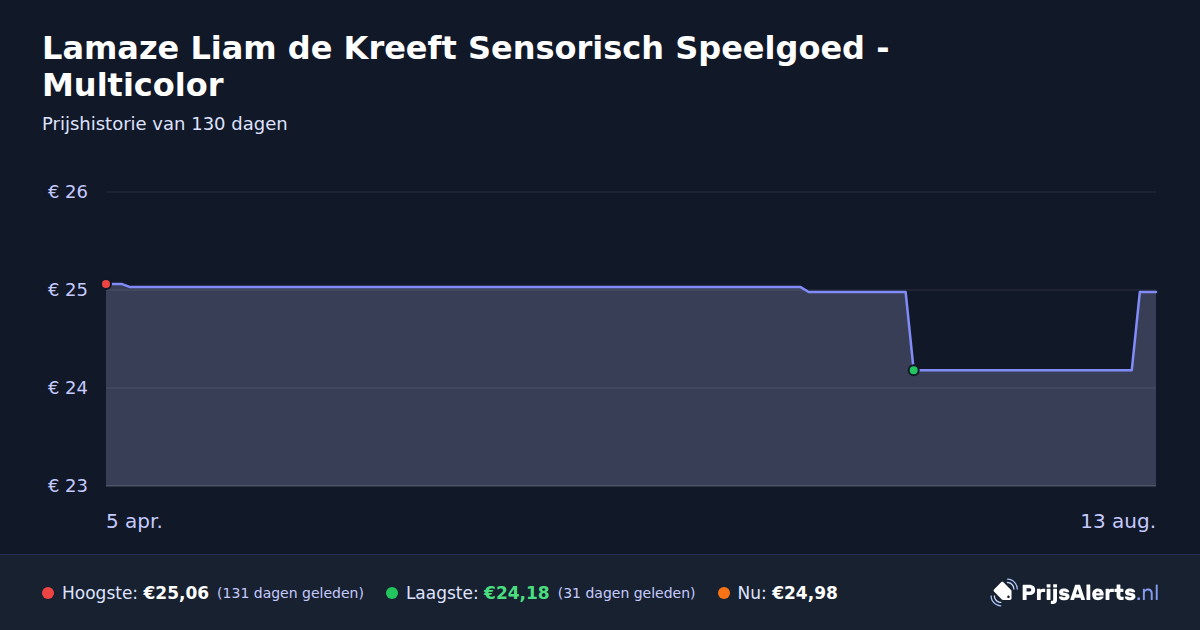
Task: Click the € 23 axis label
Action: [x=68, y=486]
